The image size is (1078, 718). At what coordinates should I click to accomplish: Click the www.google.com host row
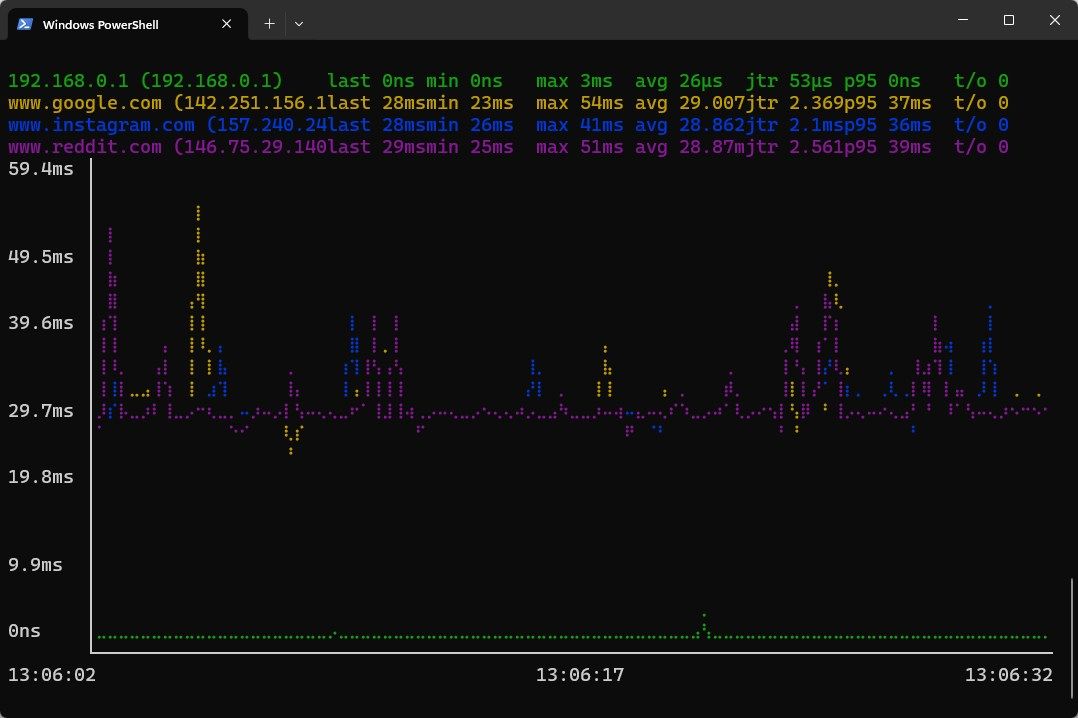tap(508, 103)
